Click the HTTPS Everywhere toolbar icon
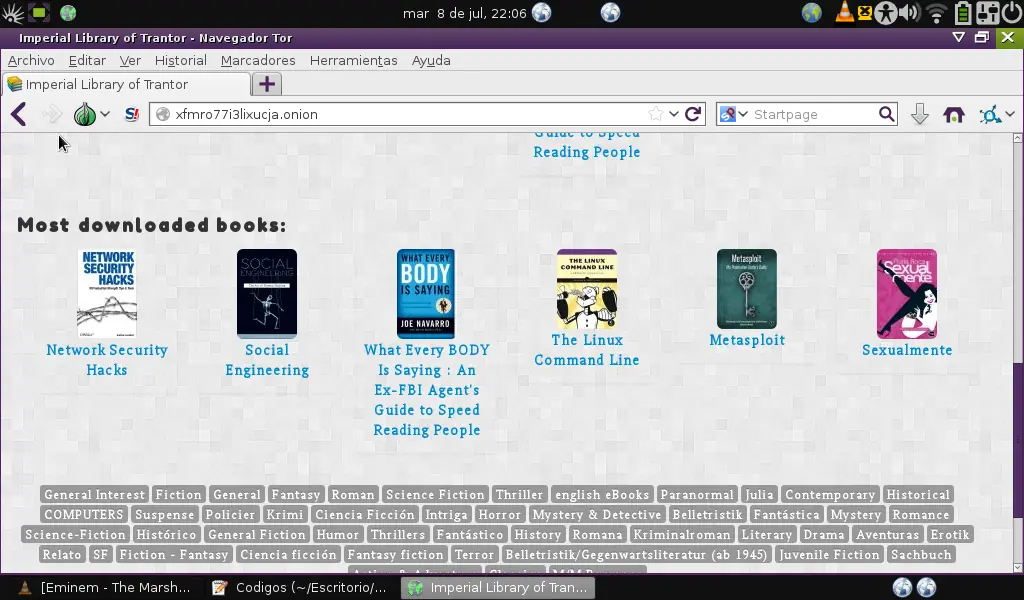Viewport: 1024px width, 600px height. (990, 115)
